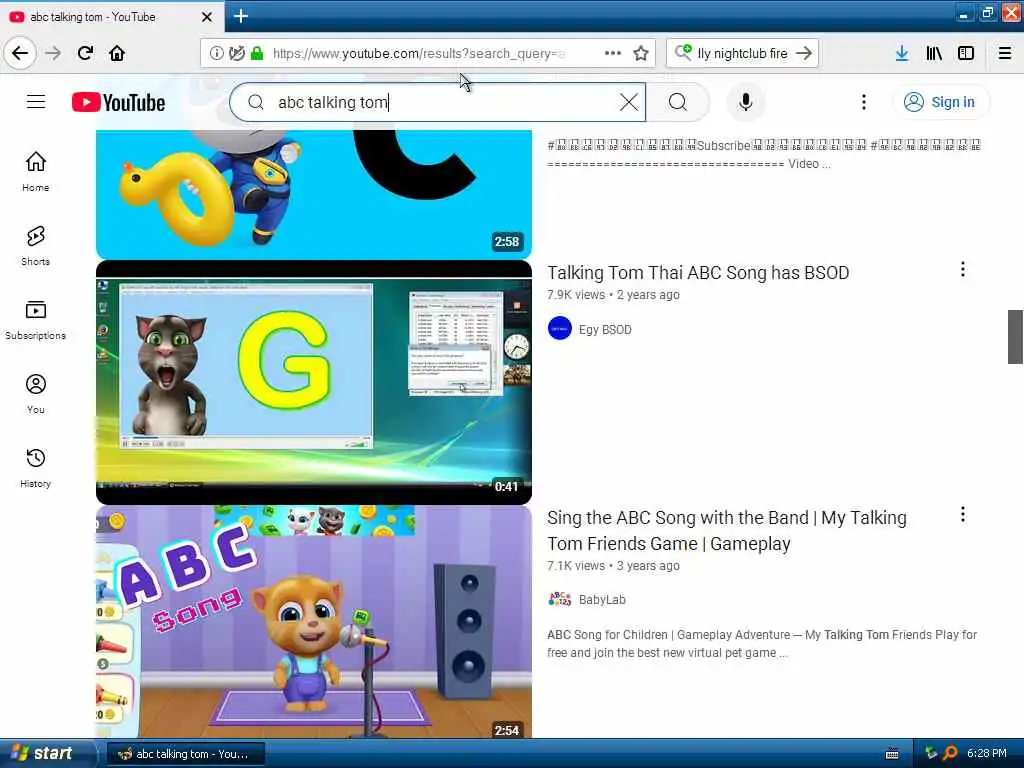Click the Sign in button
Viewport: 1024px width, 768px height.
(940, 102)
